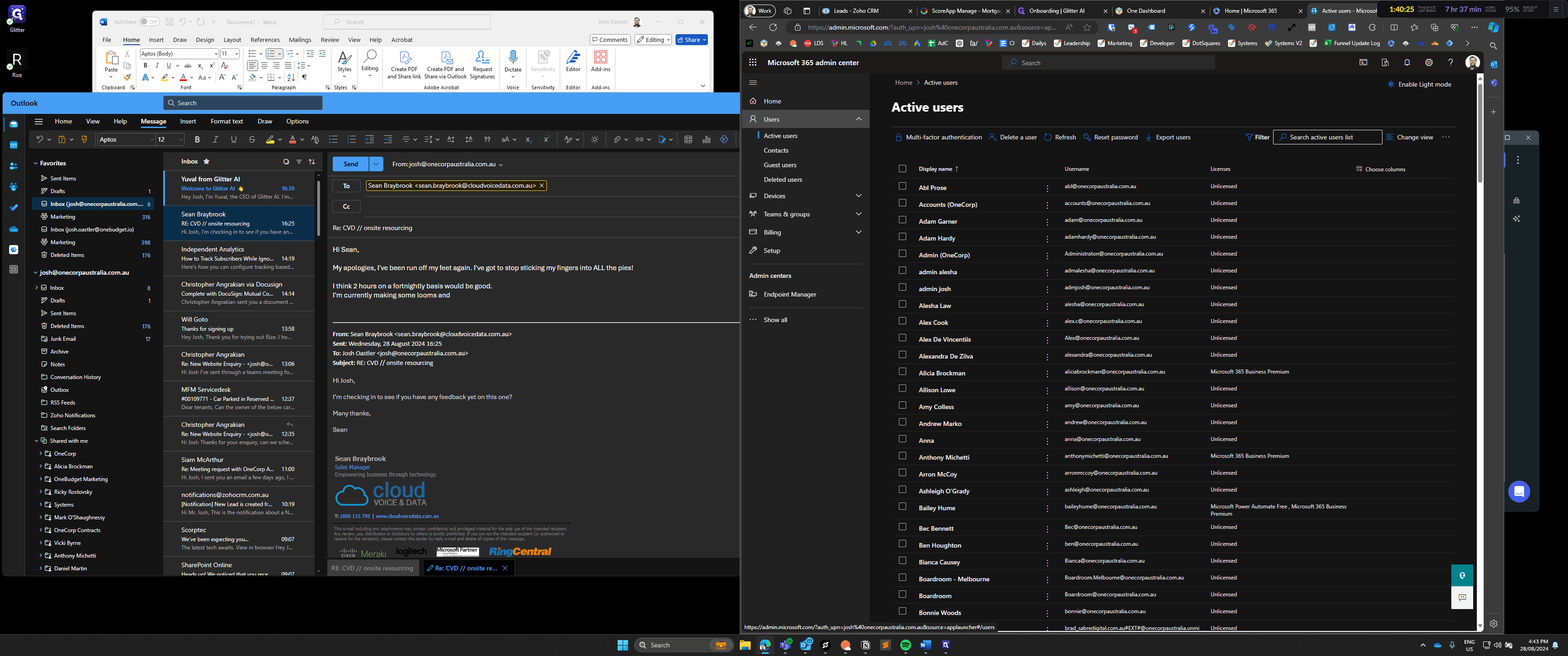The width and height of the screenshot is (1568, 656).
Task: Open Spotify from Windows taskbar
Action: (x=906, y=645)
